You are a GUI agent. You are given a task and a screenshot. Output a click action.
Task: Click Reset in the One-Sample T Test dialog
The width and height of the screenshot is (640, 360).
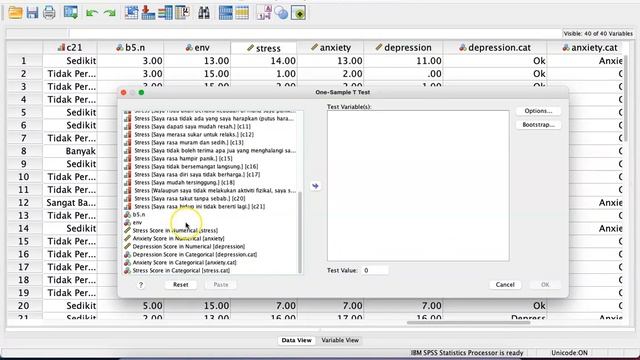[180, 284]
